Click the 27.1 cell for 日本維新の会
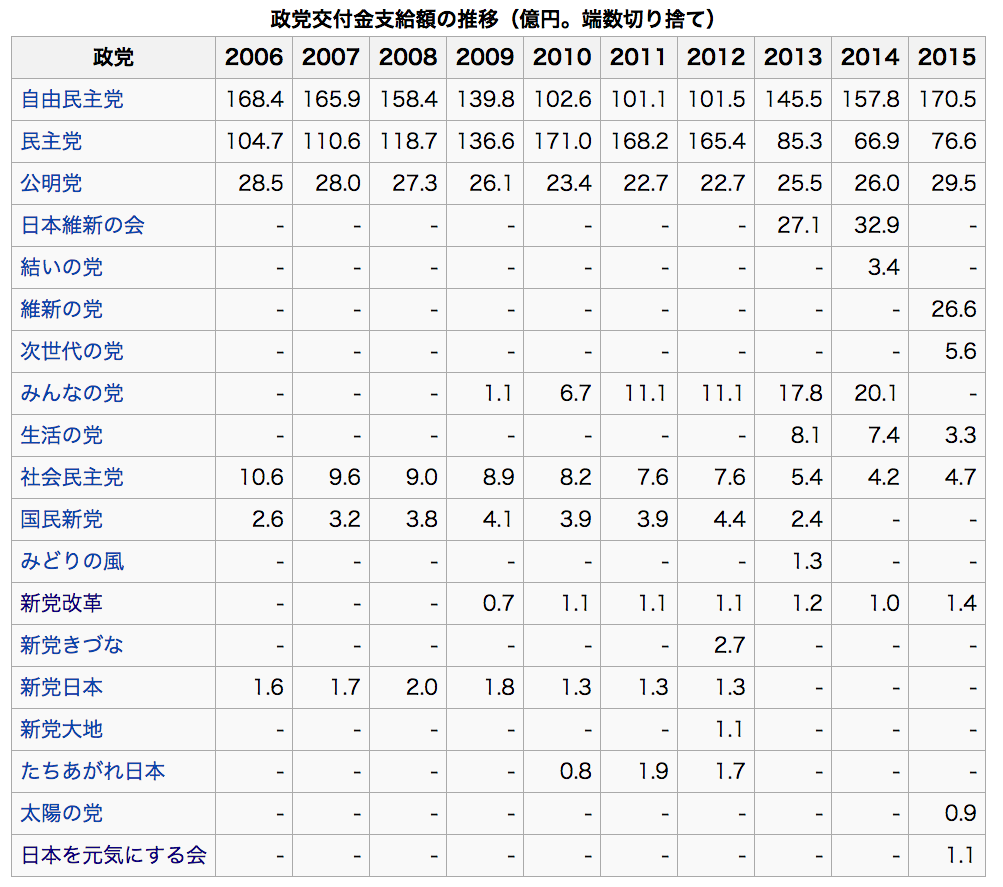The height and width of the screenshot is (887, 1003). [793, 226]
